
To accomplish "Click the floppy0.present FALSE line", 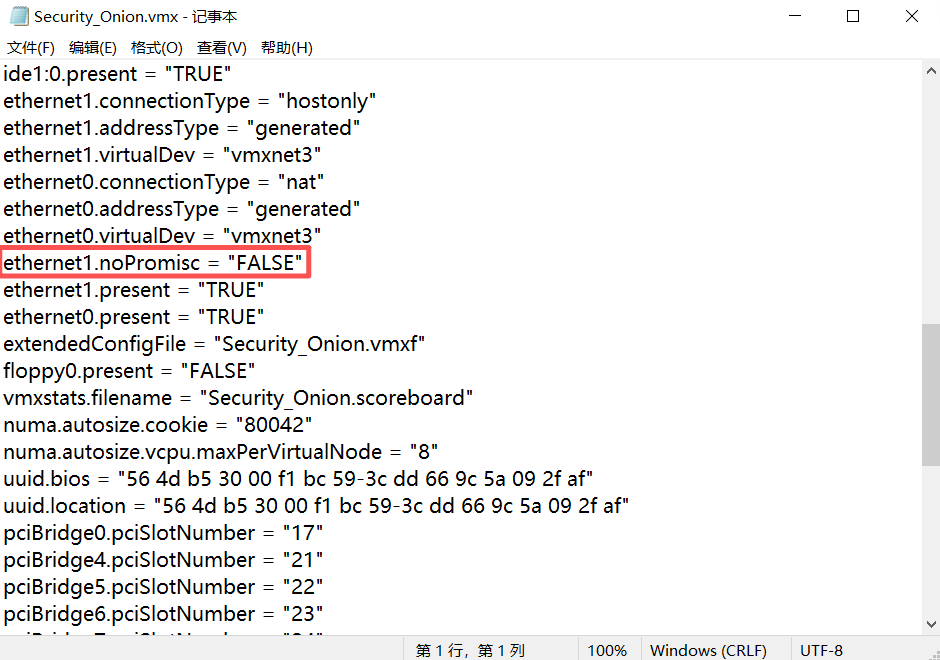I will point(129,370).
